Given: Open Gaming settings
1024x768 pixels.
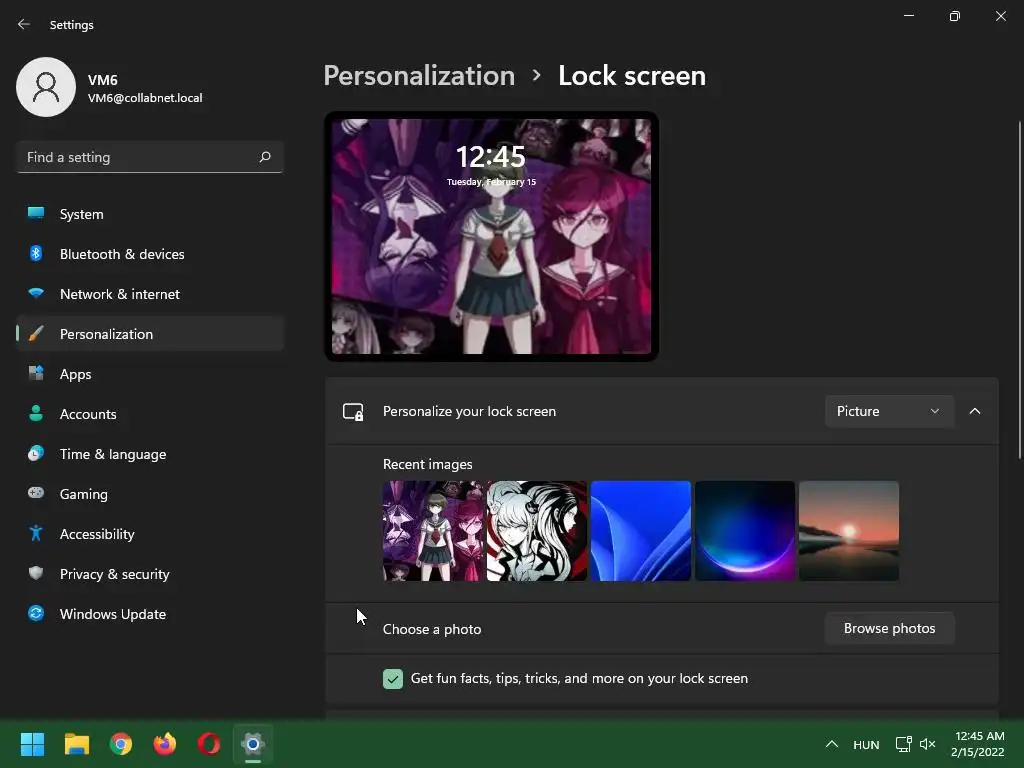Looking at the screenshot, I should point(150,494).
